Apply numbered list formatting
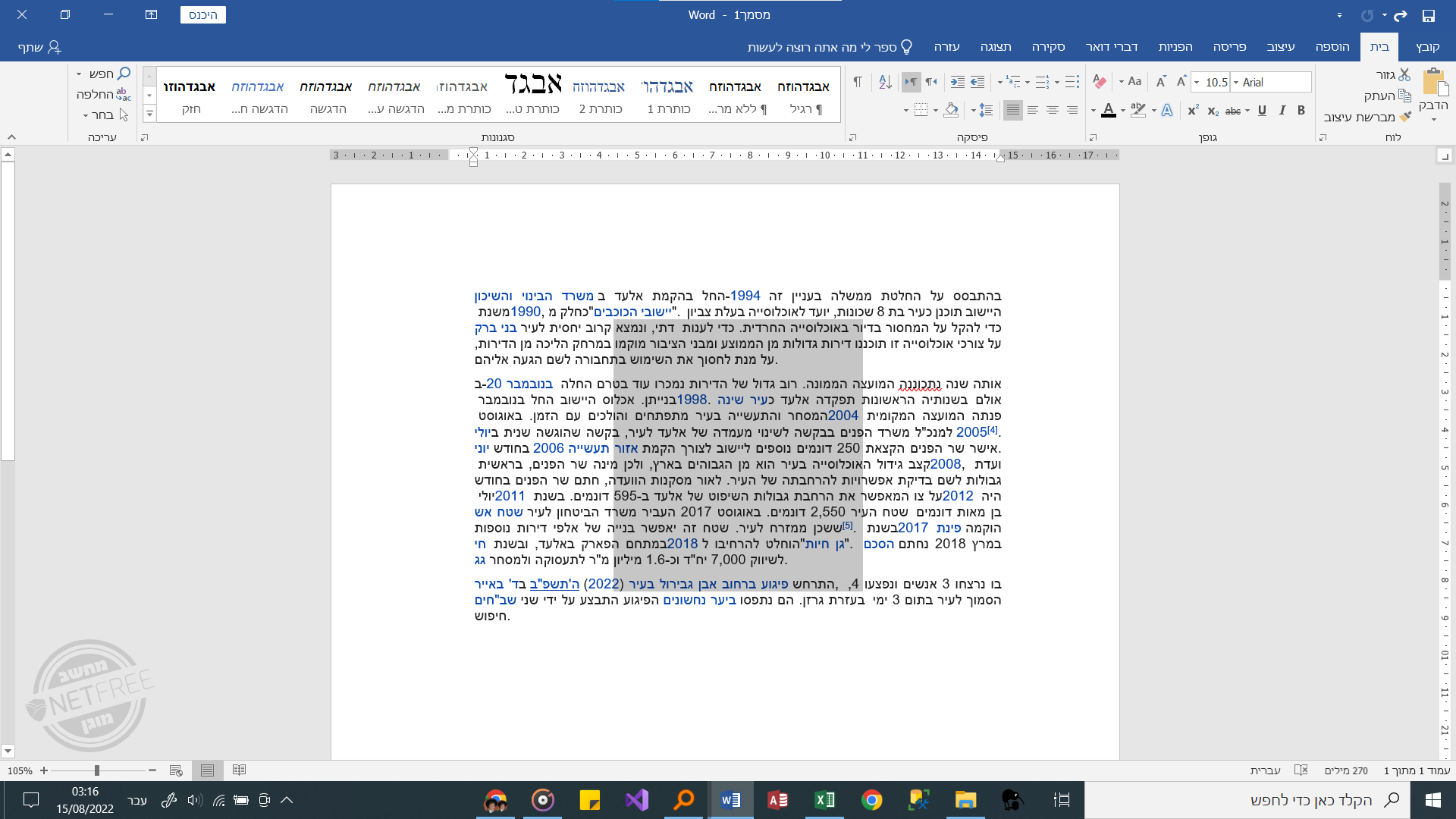Image resolution: width=1456 pixels, height=819 pixels. pyautogui.click(x=1042, y=82)
